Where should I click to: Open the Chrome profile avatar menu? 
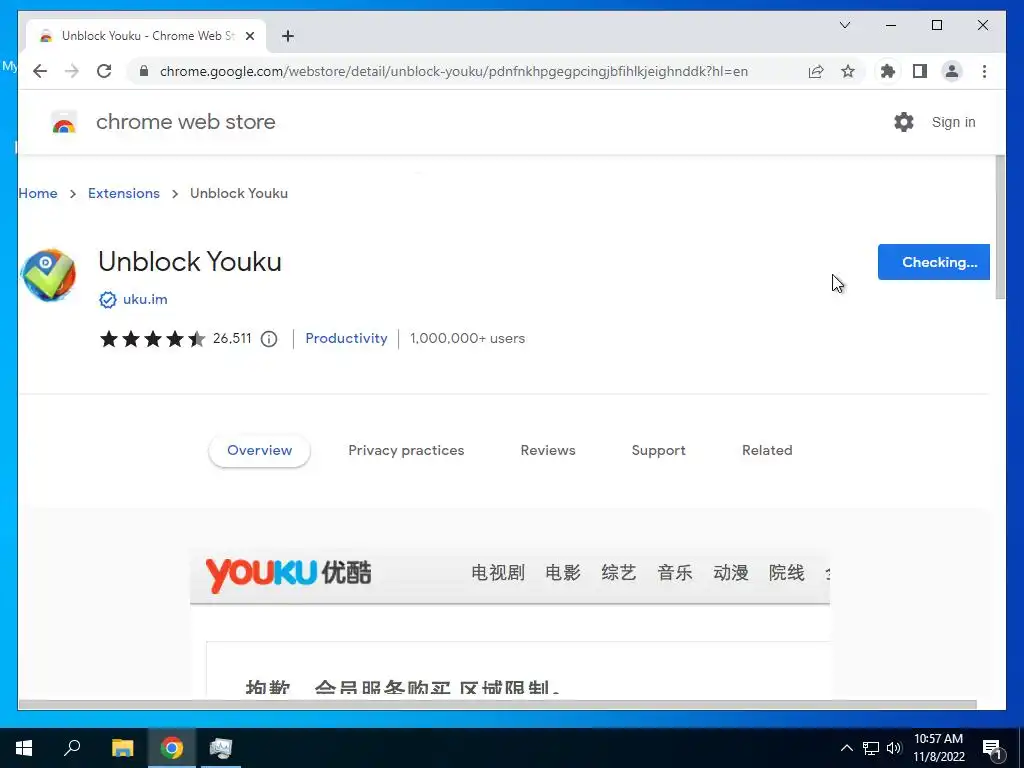point(952,71)
